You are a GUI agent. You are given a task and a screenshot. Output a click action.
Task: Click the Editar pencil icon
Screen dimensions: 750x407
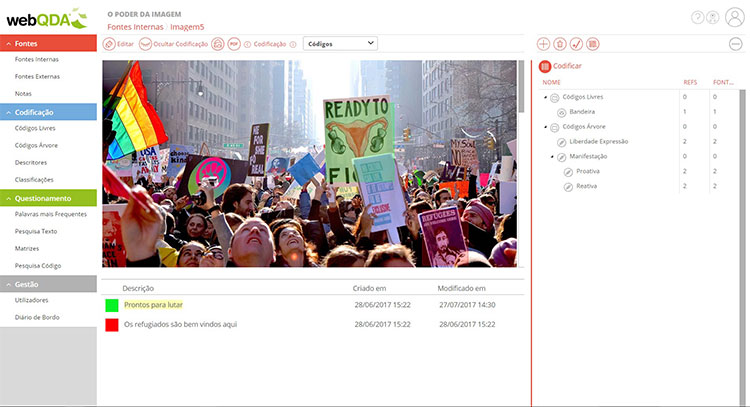tap(109, 44)
